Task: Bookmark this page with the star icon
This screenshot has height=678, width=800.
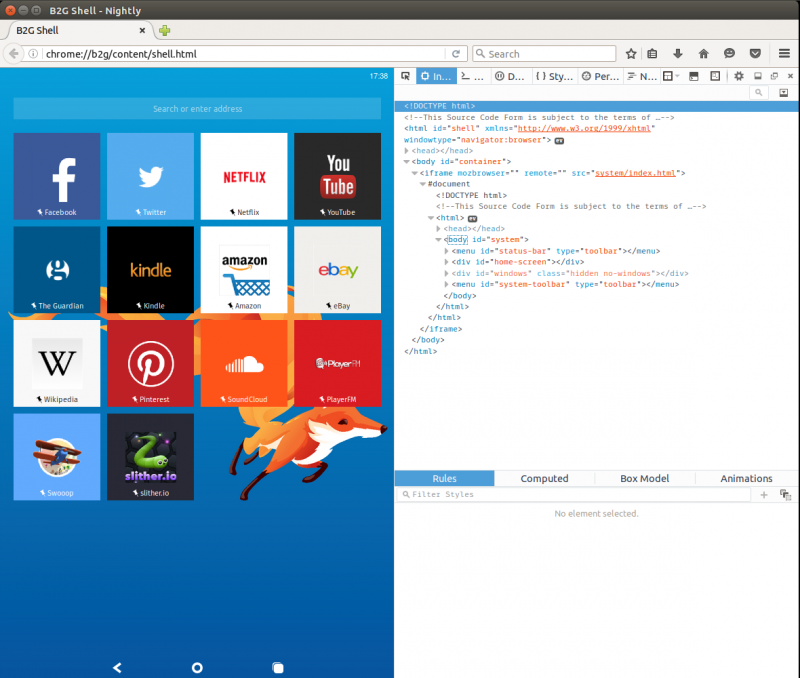Action: 631,54
